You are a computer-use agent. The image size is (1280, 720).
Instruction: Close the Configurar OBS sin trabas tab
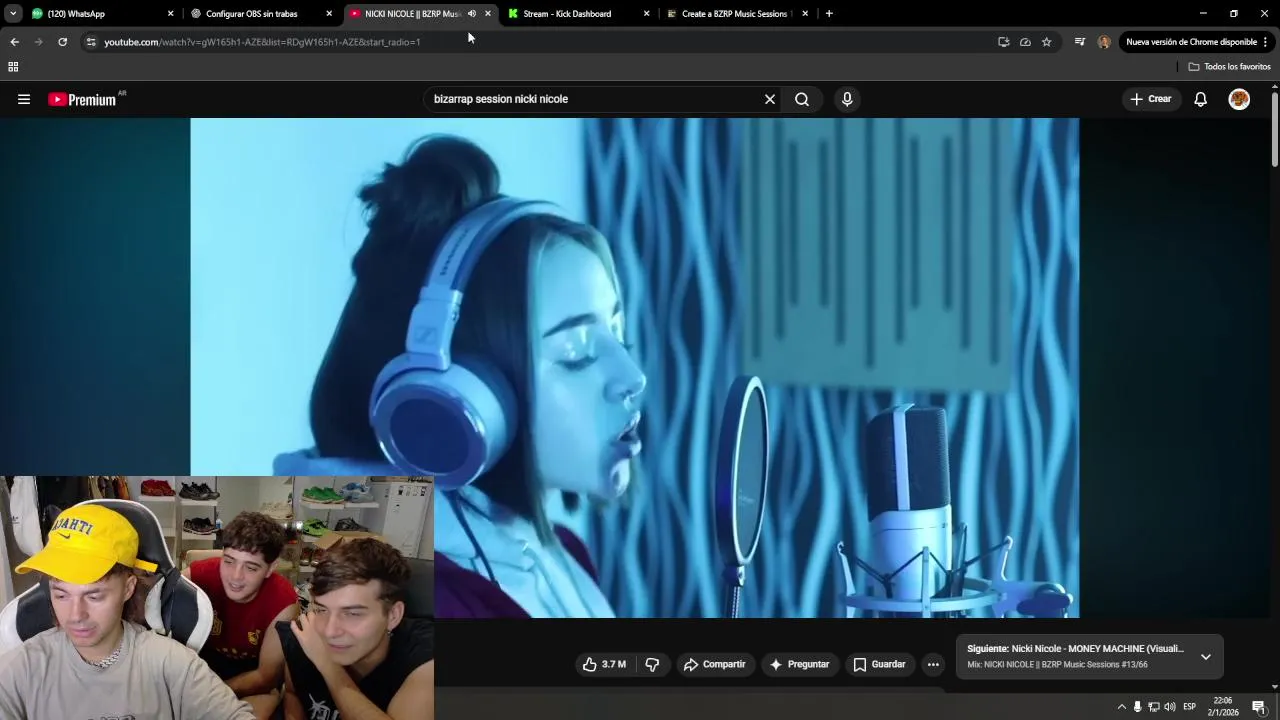coord(329,14)
